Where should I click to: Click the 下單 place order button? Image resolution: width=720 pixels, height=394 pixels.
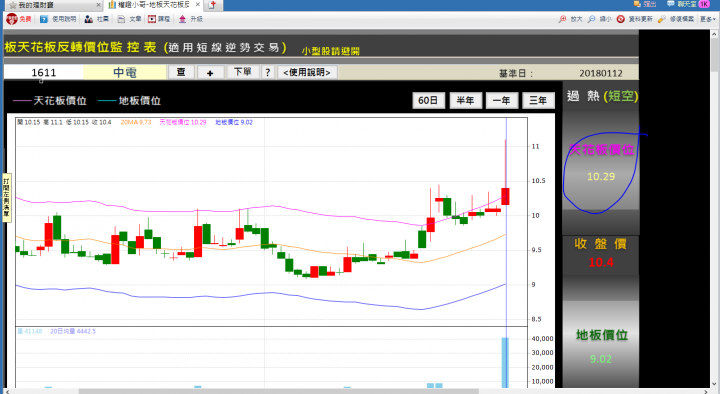coord(242,72)
